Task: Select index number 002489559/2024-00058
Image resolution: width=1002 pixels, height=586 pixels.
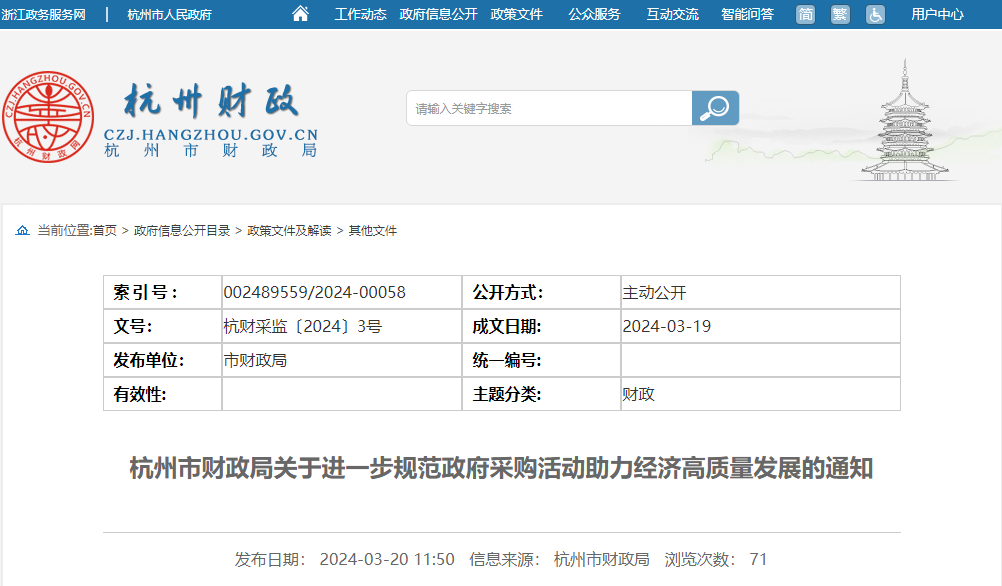Action: coord(314,292)
